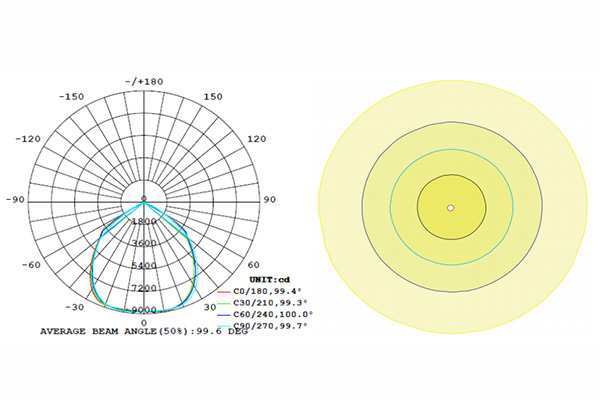Click the red C0/180 legend line
Screen dimensions: 600x400
click(x=224, y=290)
